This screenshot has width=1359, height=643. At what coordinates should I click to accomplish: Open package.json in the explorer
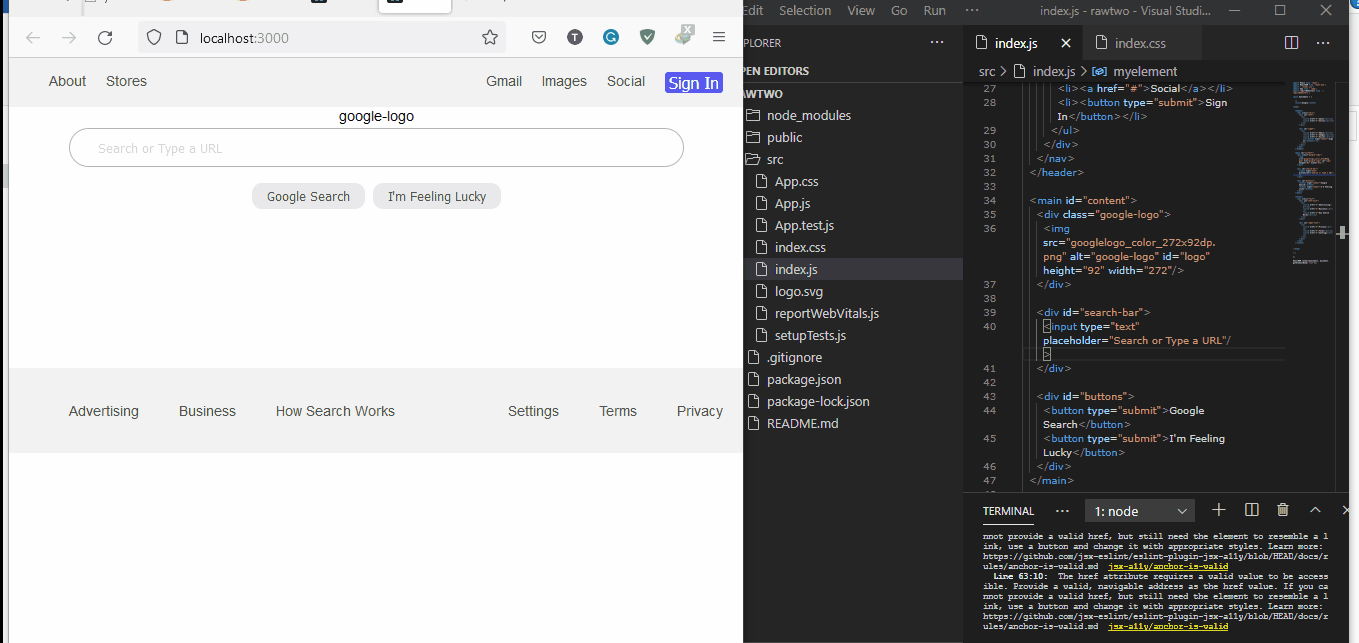[803, 379]
